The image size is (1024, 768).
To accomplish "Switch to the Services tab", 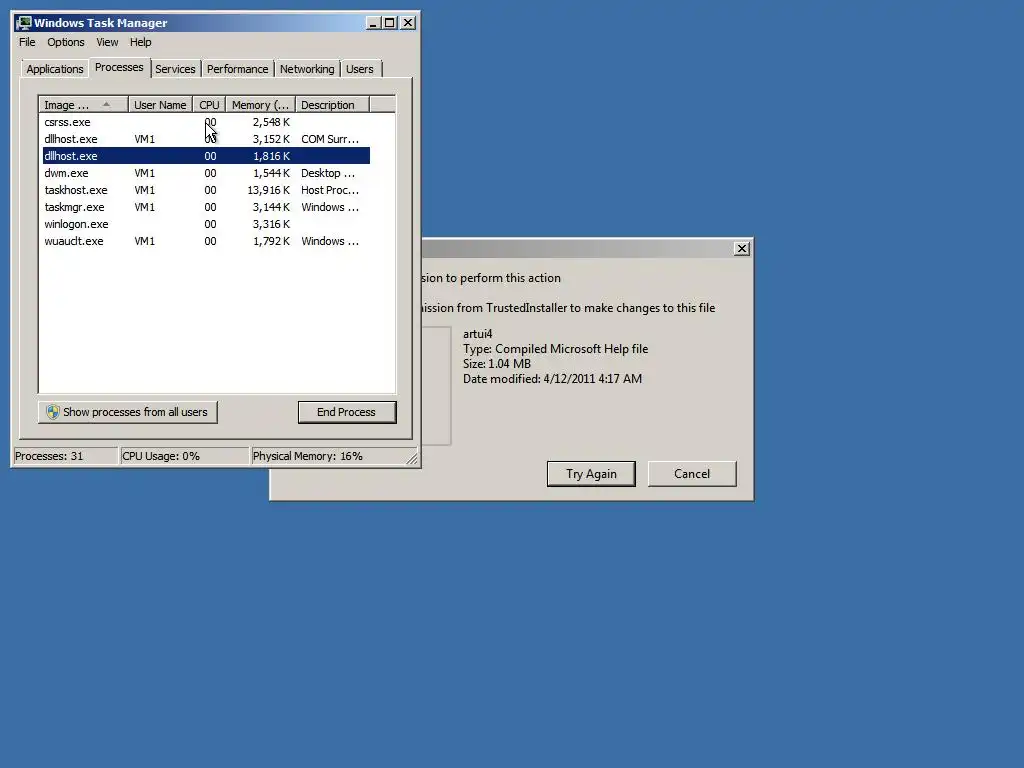I will (175, 69).
